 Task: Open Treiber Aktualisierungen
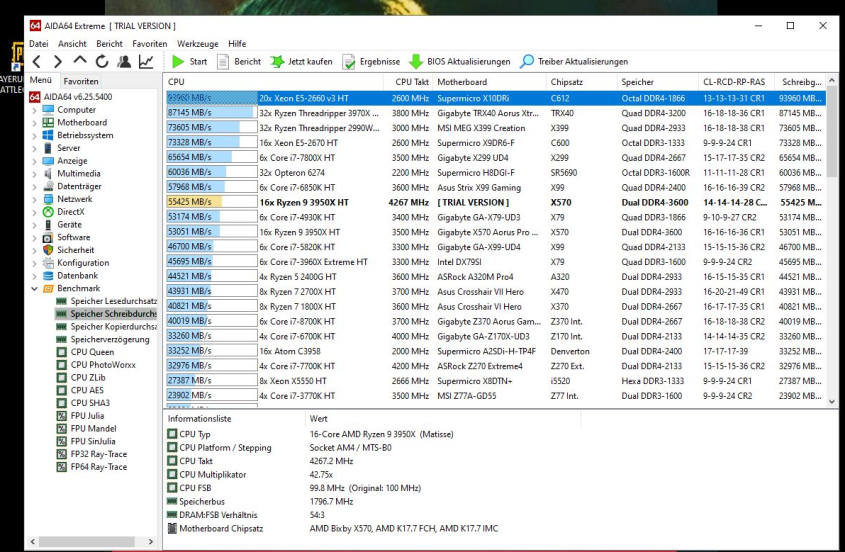574,61
